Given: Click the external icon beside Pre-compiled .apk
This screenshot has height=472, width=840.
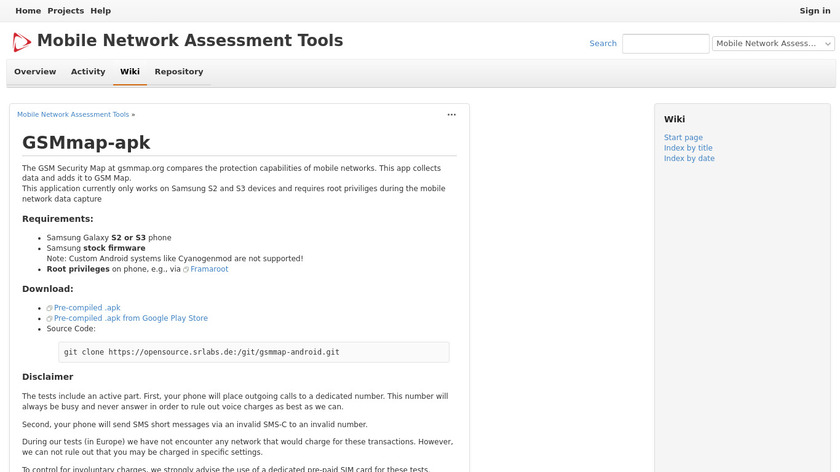Looking at the screenshot, I should coord(49,308).
